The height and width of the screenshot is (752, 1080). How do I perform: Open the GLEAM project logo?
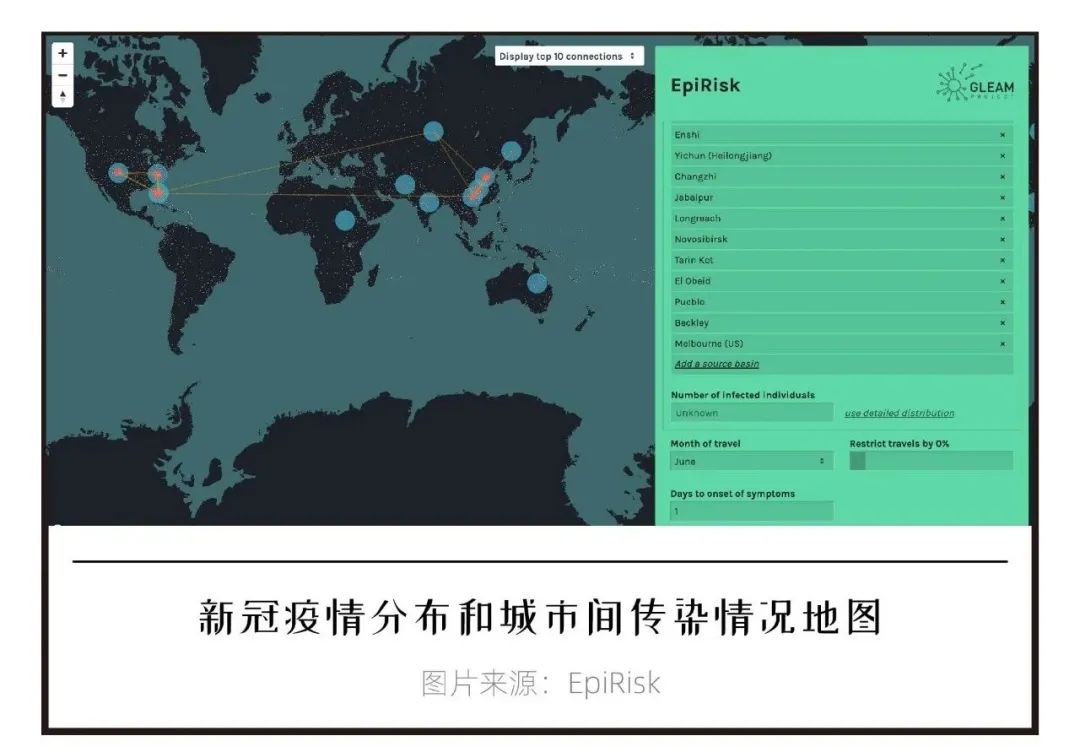(x=975, y=84)
